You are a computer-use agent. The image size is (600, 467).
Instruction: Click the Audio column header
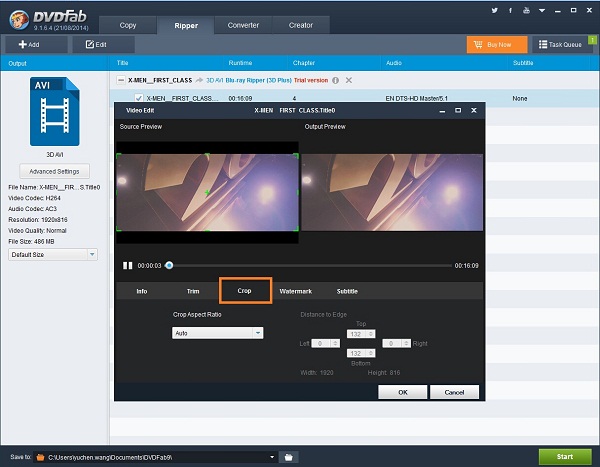[x=394, y=63]
